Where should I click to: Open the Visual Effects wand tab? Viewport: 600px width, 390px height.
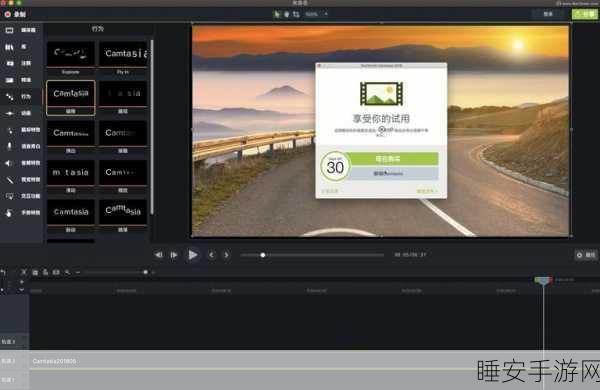pos(22,179)
